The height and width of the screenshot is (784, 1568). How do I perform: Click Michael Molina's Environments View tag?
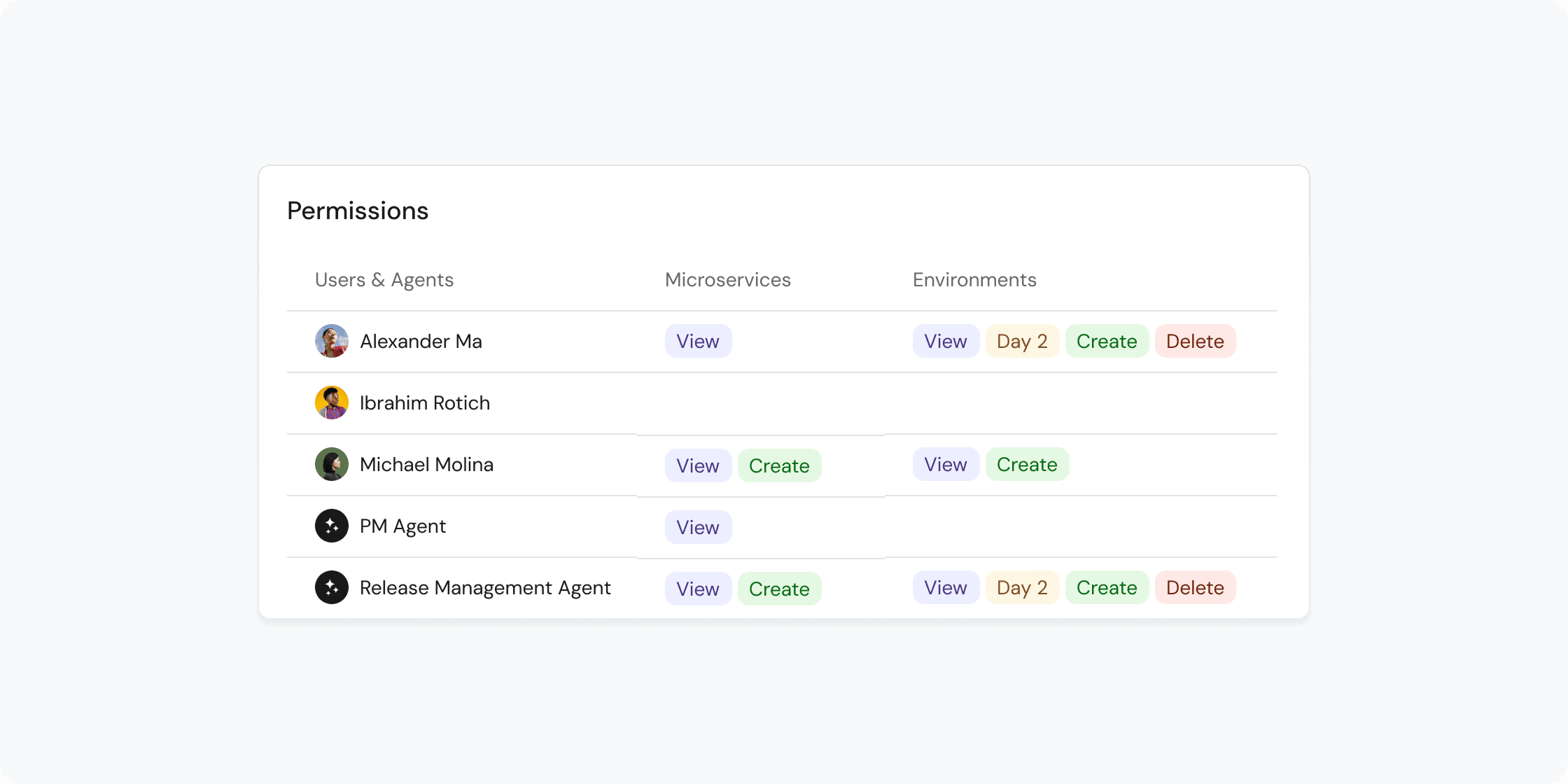pos(945,464)
